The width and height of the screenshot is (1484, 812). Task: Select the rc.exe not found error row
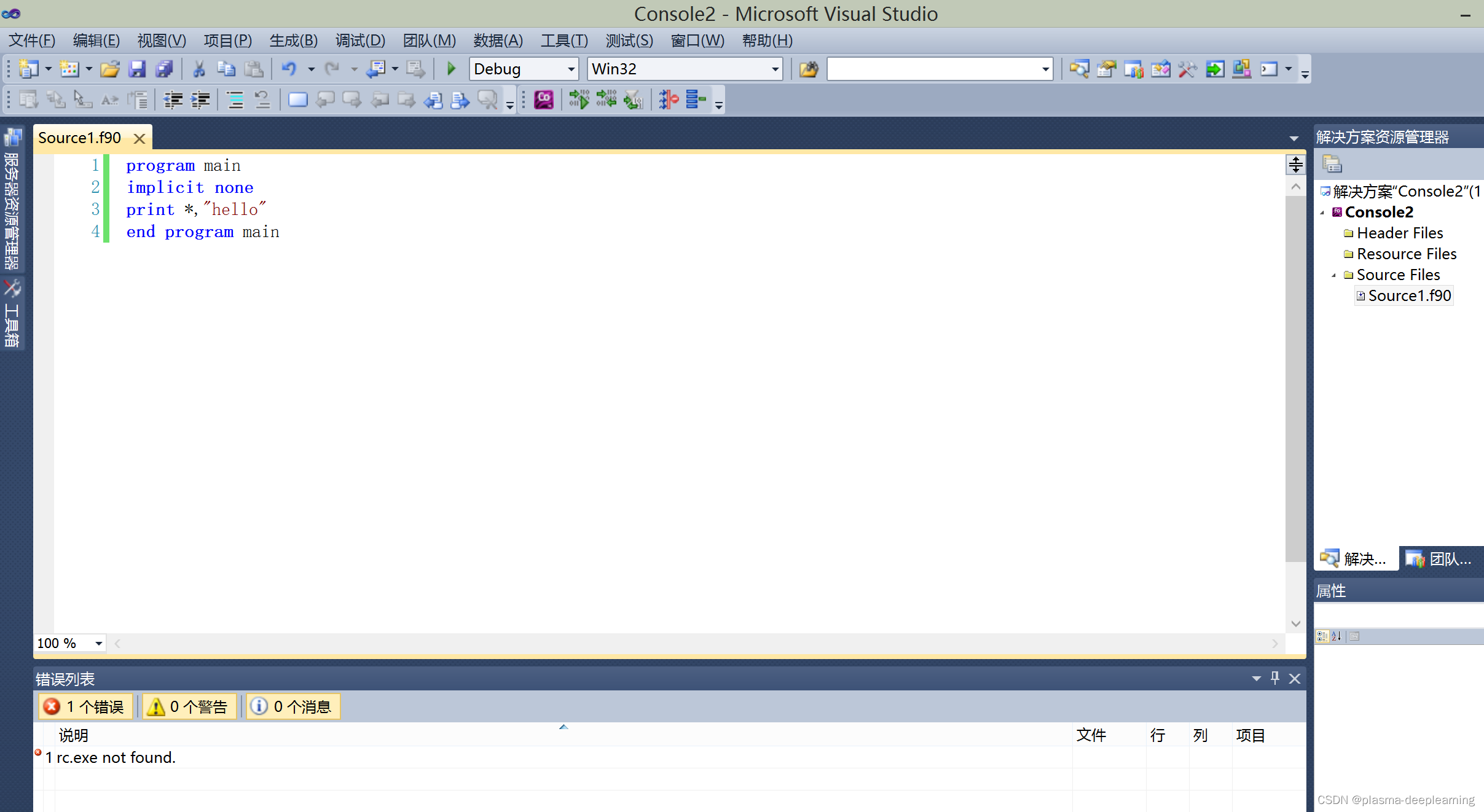click(x=116, y=757)
